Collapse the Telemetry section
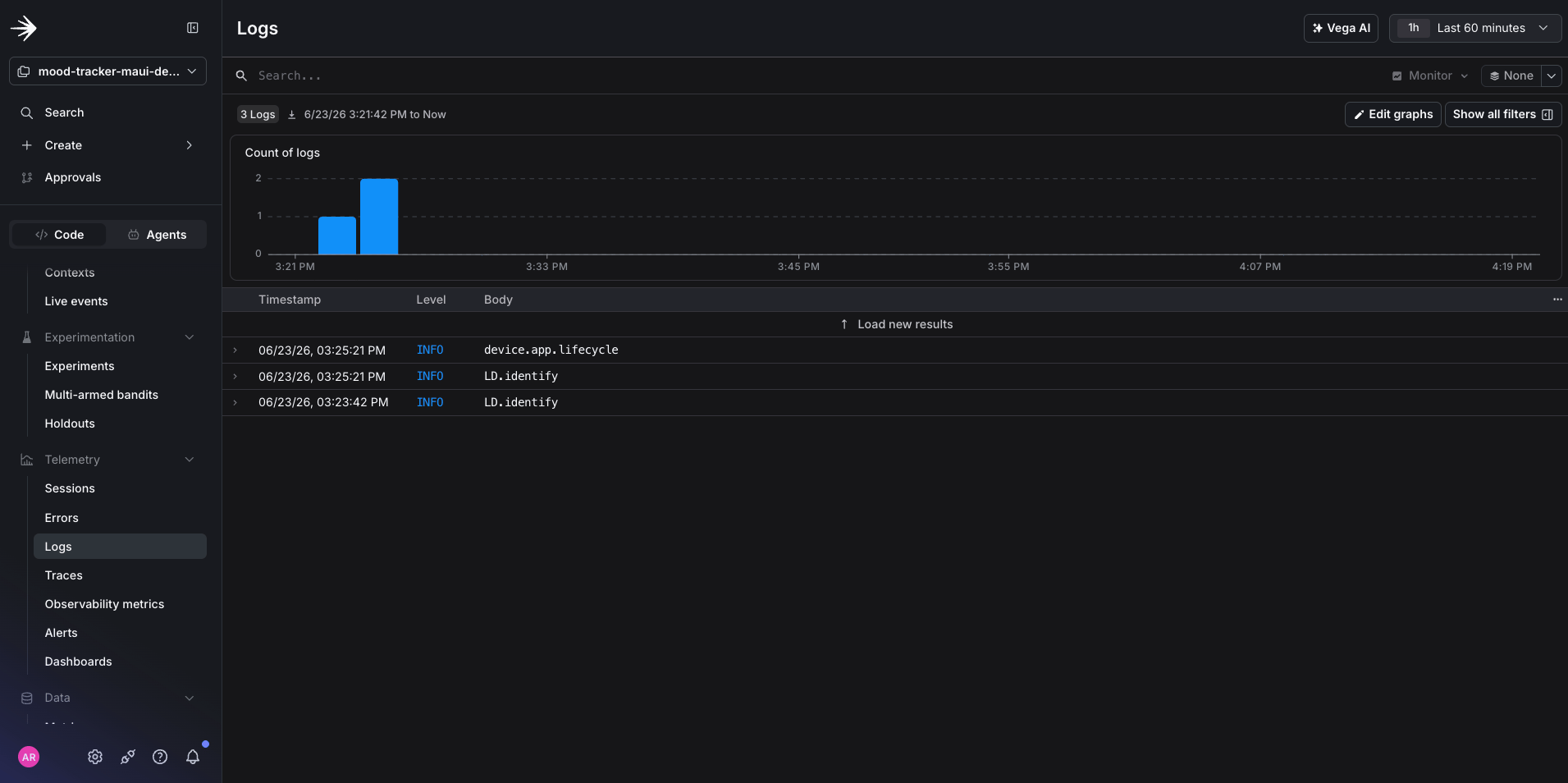 (x=190, y=460)
